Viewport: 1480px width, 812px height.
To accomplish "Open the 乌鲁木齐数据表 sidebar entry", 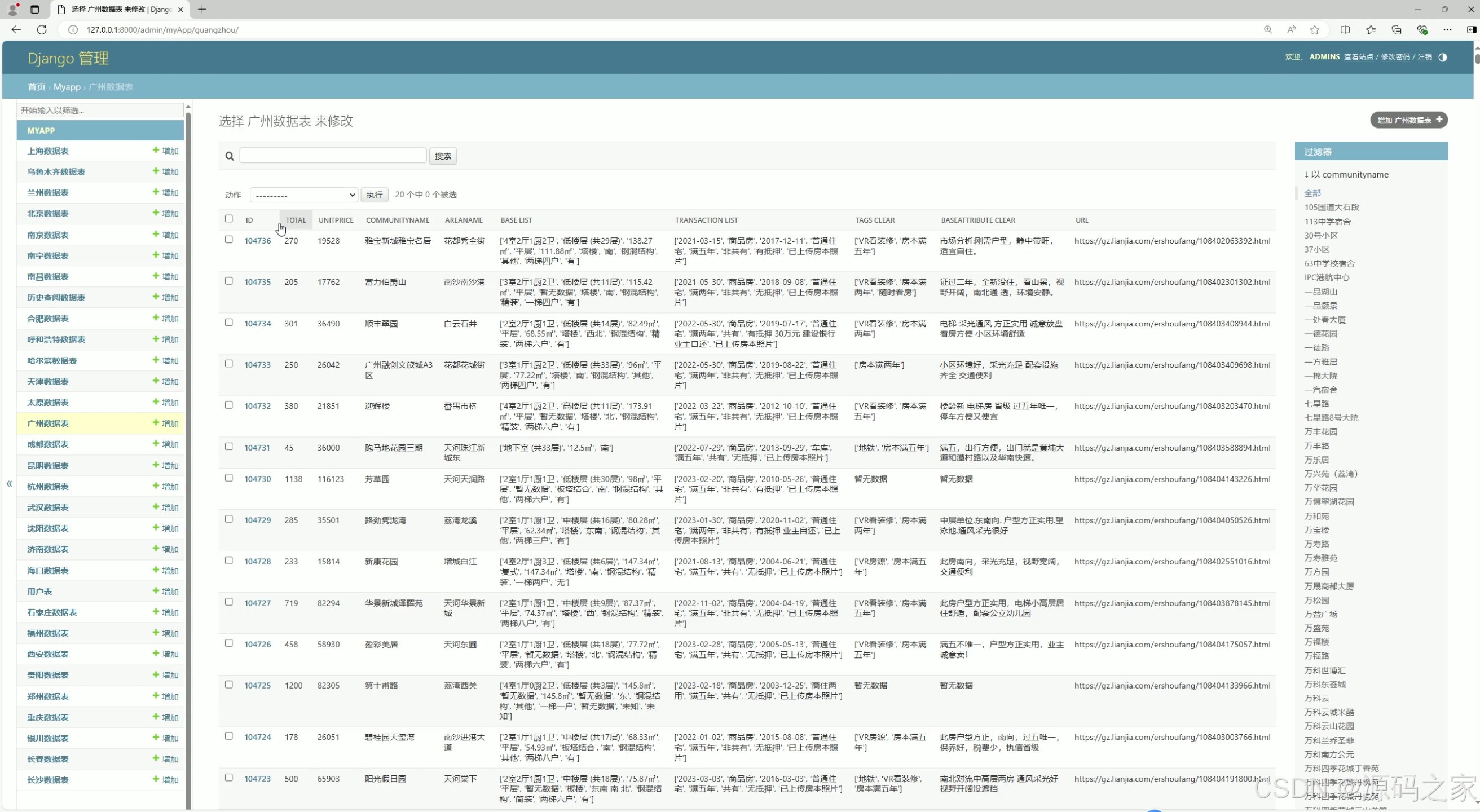I will pos(56,171).
